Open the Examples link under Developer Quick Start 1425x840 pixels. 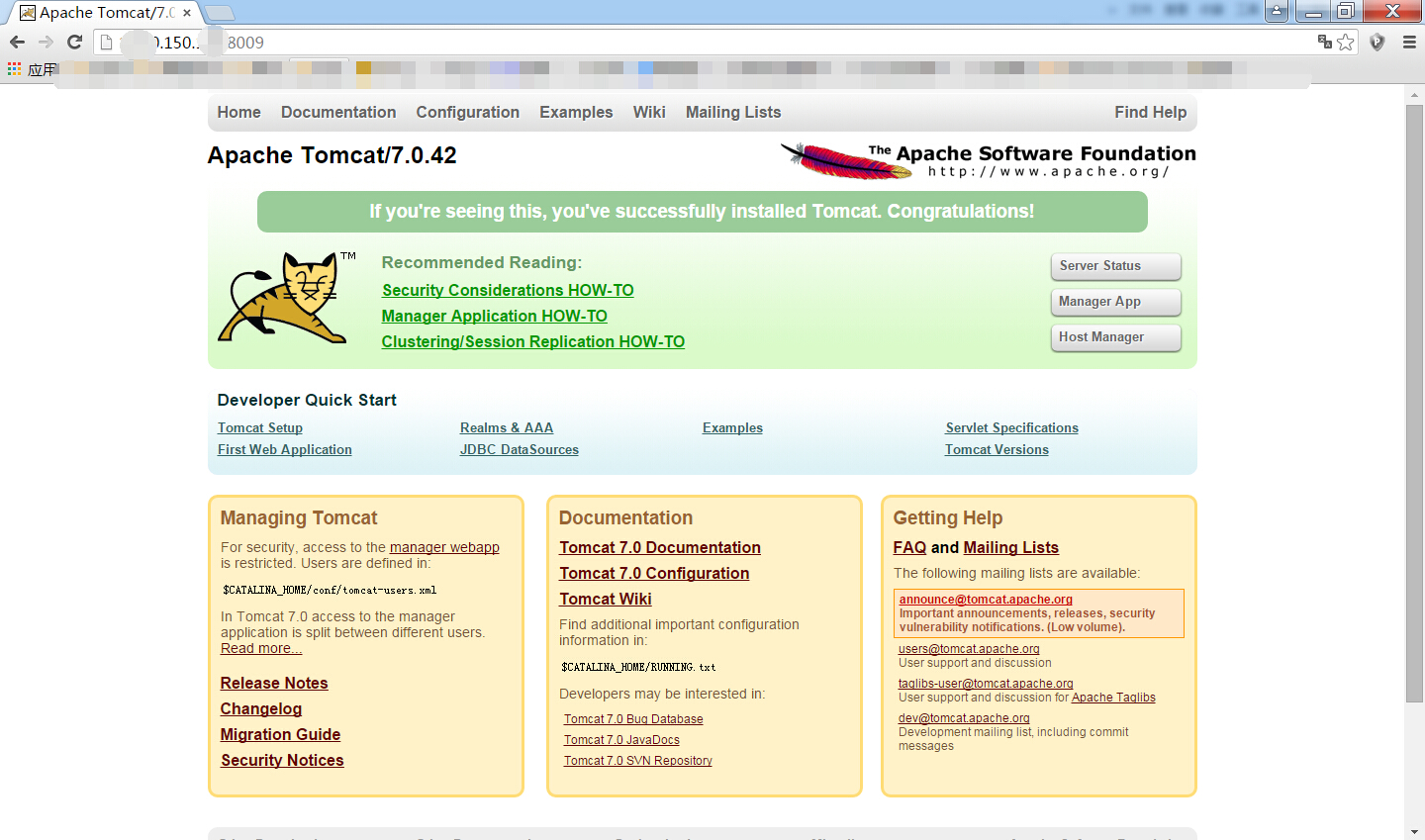[x=732, y=427]
